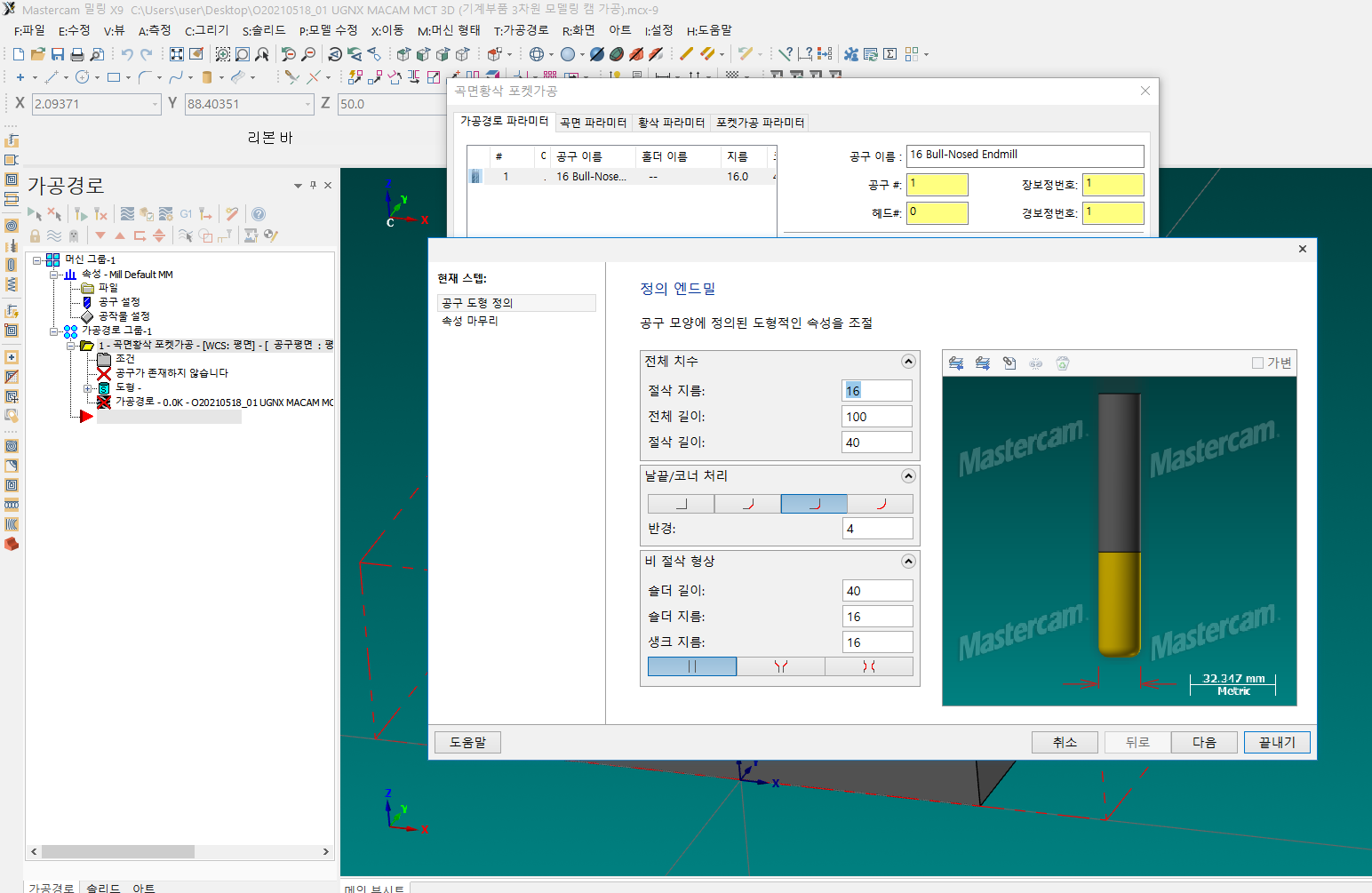
Task: Switch to 곡면 파라미터 tab
Action: tap(594, 123)
